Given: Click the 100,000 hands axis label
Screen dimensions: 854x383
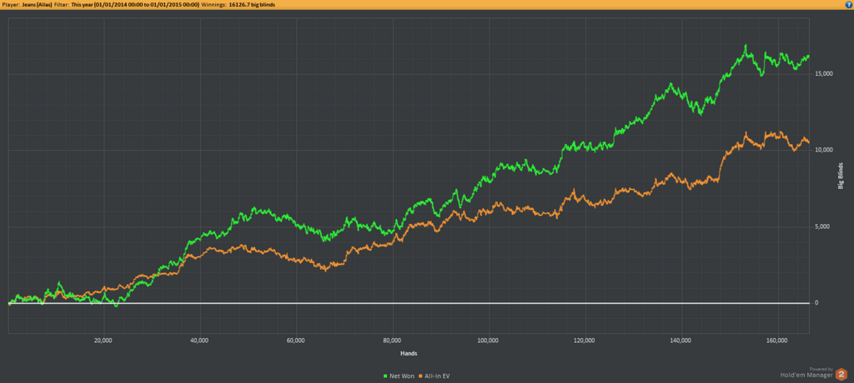Looking at the screenshot, I should pos(489,341).
